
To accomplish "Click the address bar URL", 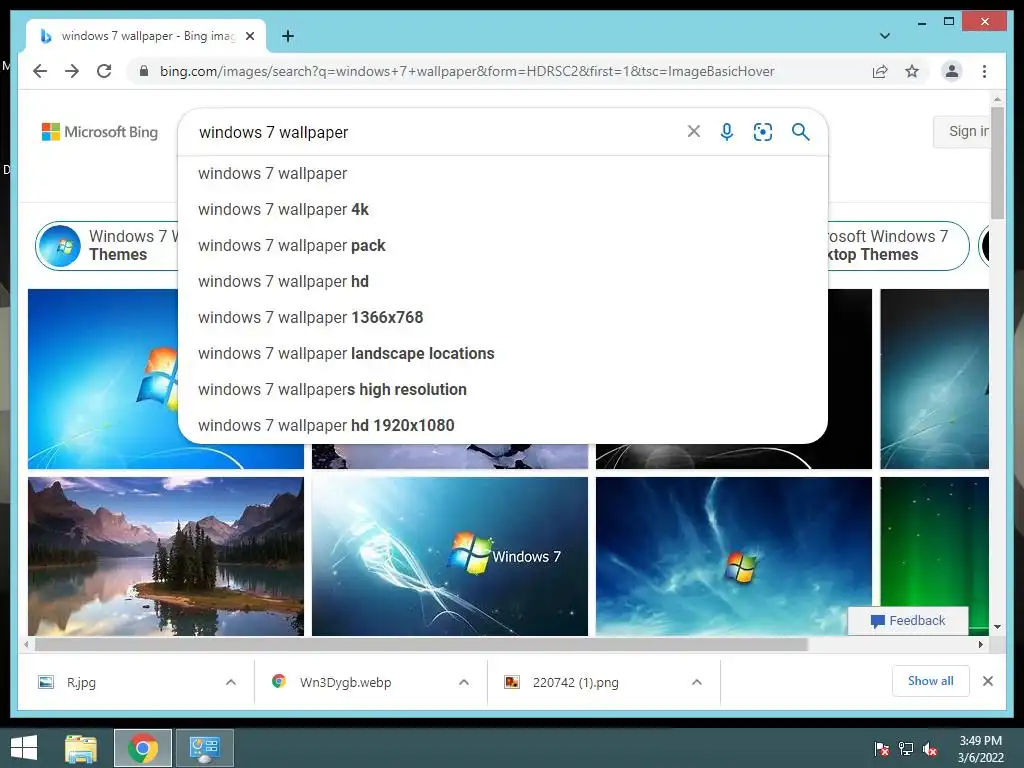I will pyautogui.click(x=467, y=71).
